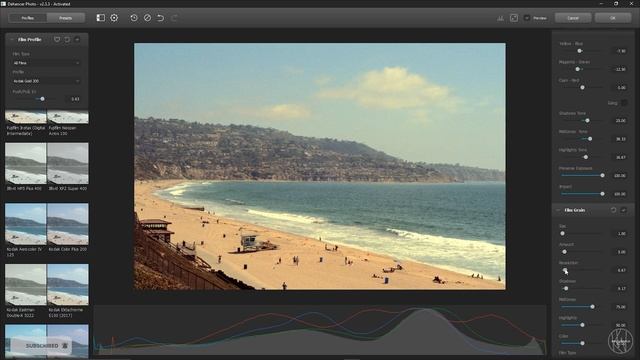This screenshot has width=640, height=360.
Task: Reset the Film Grain panel
Action: point(613,210)
